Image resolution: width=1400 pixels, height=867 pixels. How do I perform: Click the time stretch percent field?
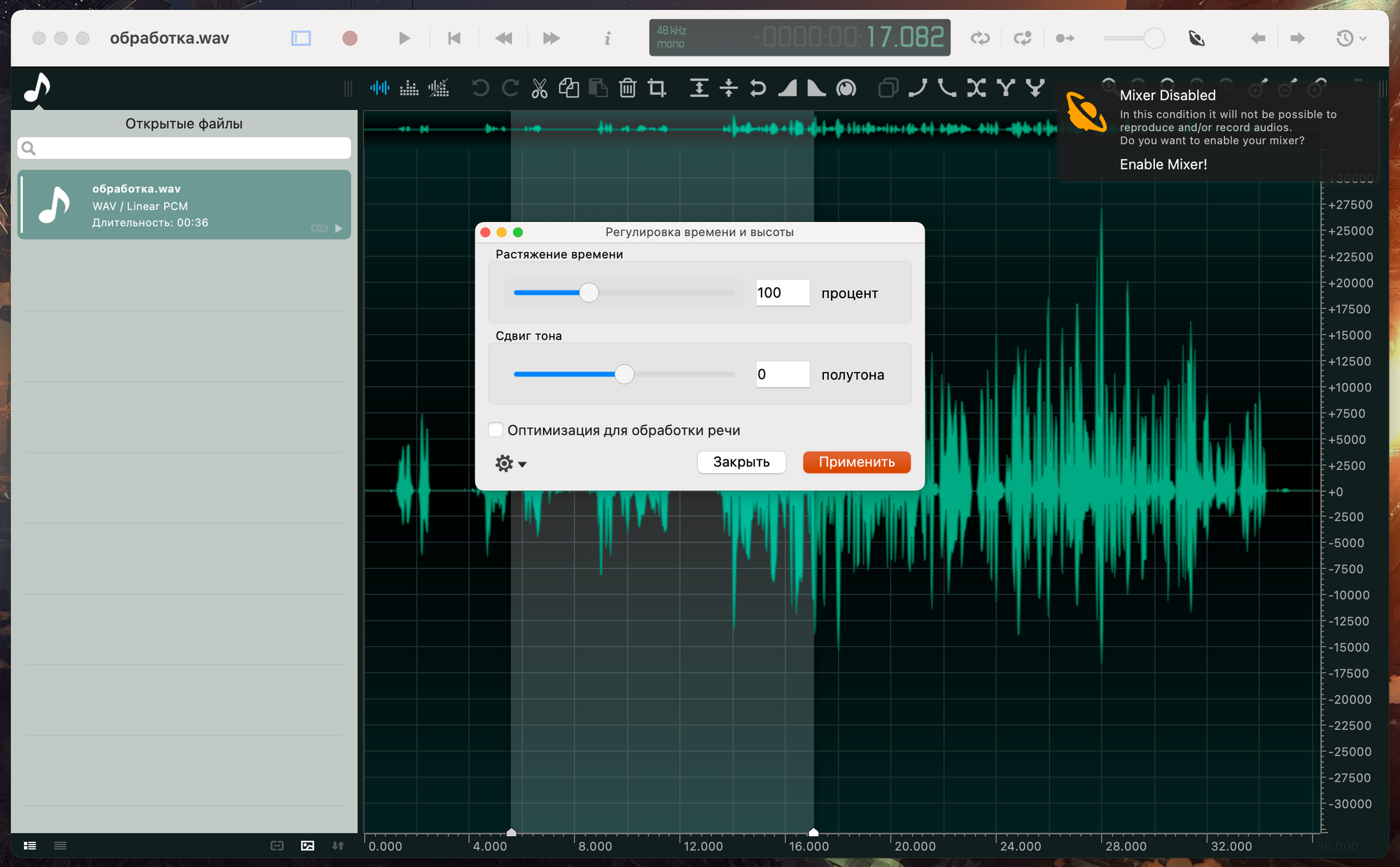pyautogui.click(x=782, y=293)
